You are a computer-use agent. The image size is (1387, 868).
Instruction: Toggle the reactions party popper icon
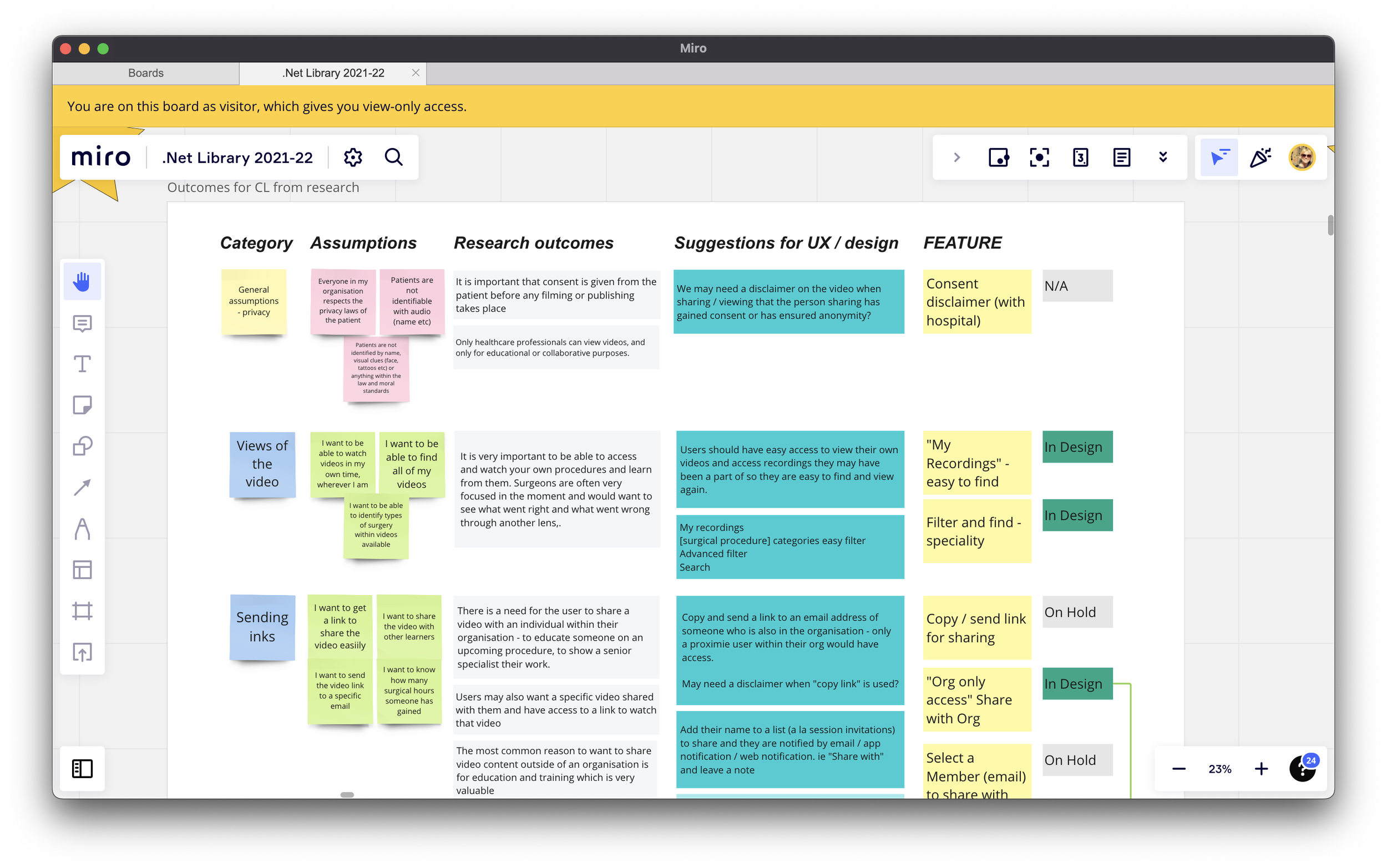[x=1261, y=158]
